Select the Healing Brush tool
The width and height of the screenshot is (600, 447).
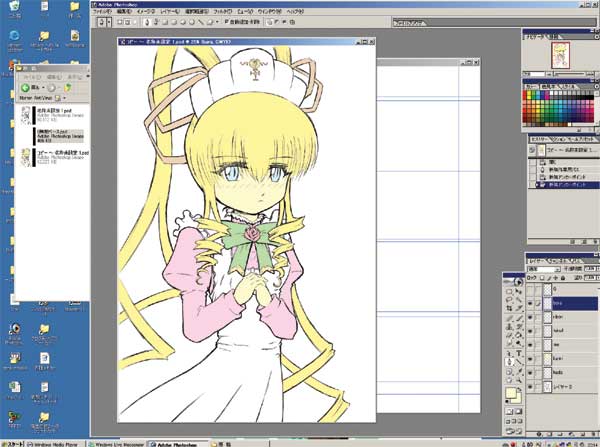[509, 318]
